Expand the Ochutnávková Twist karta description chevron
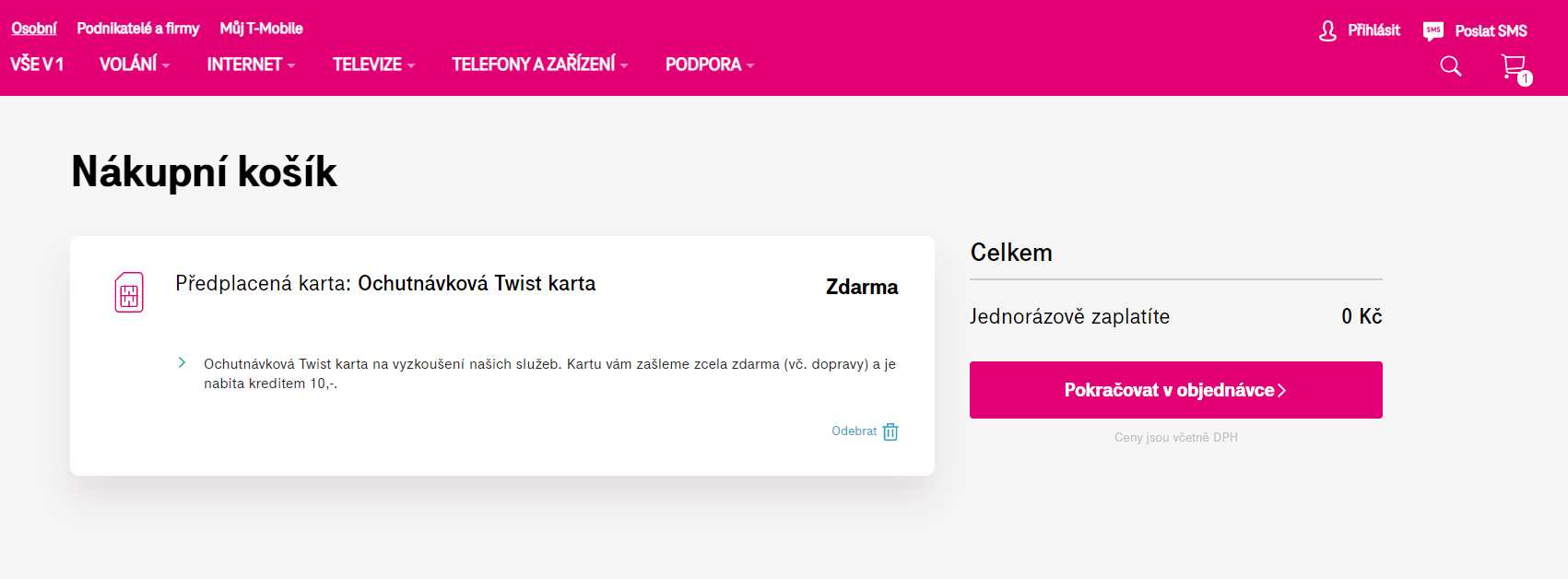The width and height of the screenshot is (1568, 579). point(182,362)
